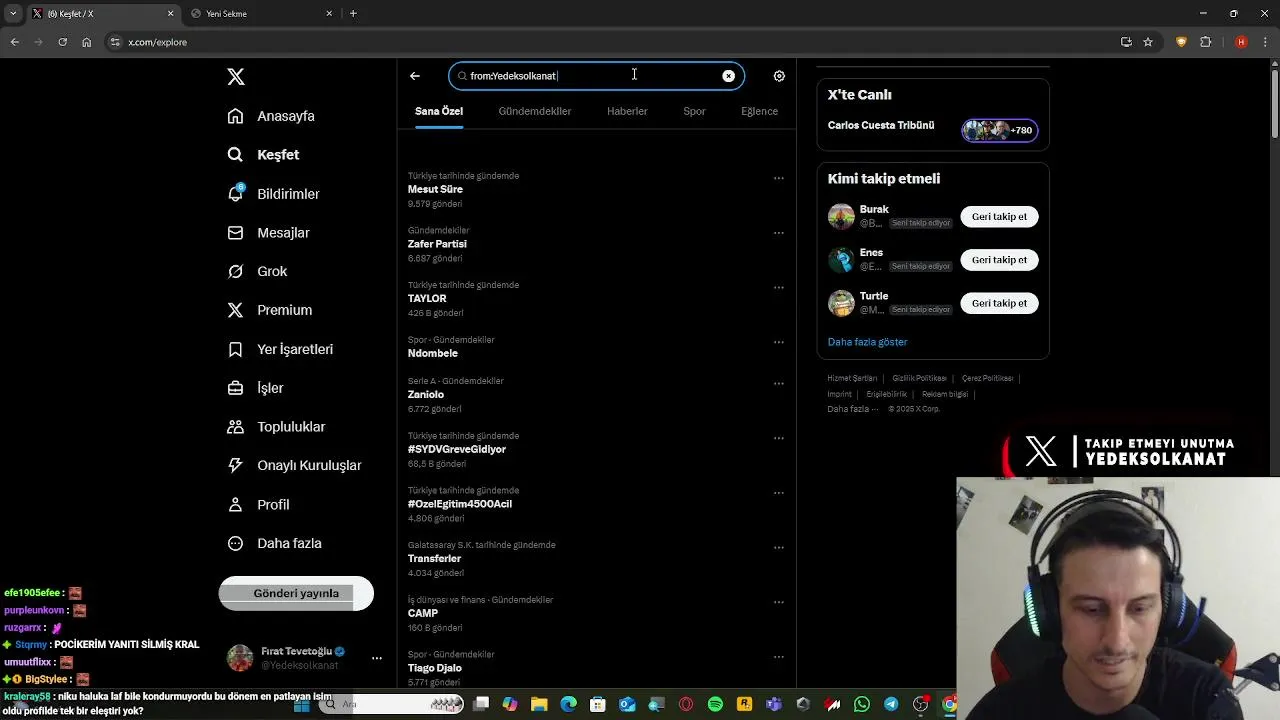Screen dimensions: 1280x720
Task: Open Carlos Cuesta Tribünü live listener avatars
Action: [x=1000, y=130]
